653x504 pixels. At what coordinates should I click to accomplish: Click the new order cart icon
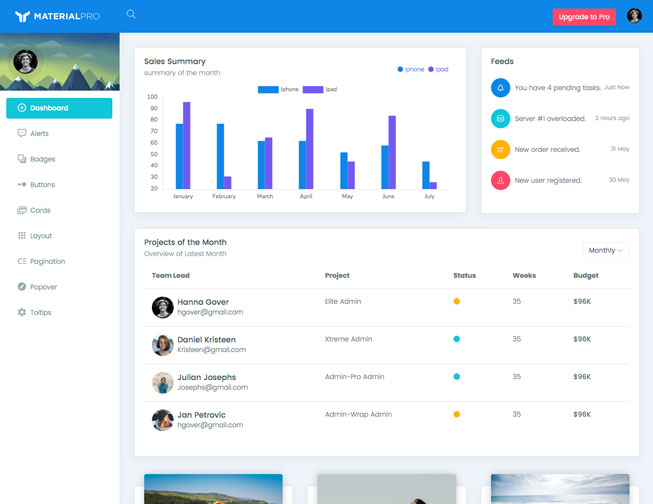(500, 149)
